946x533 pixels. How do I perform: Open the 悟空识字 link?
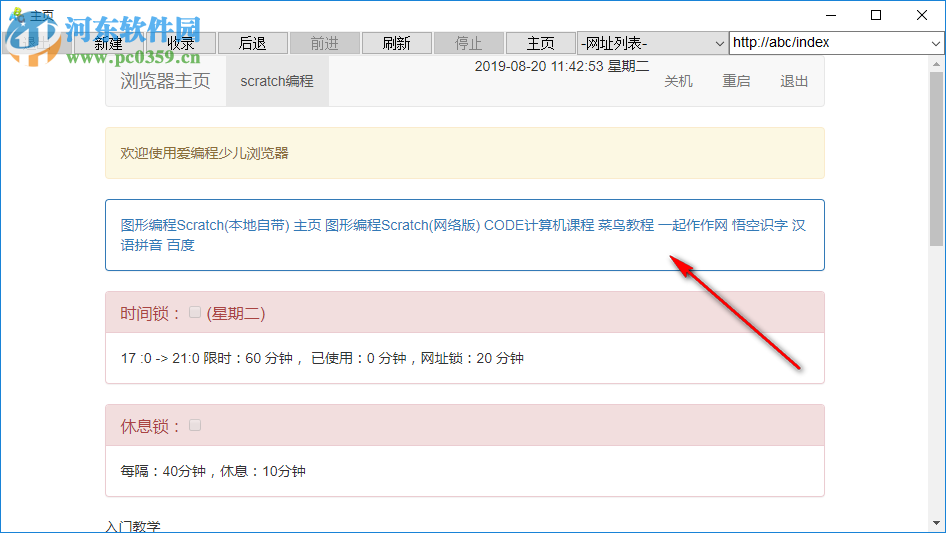(760, 225)
